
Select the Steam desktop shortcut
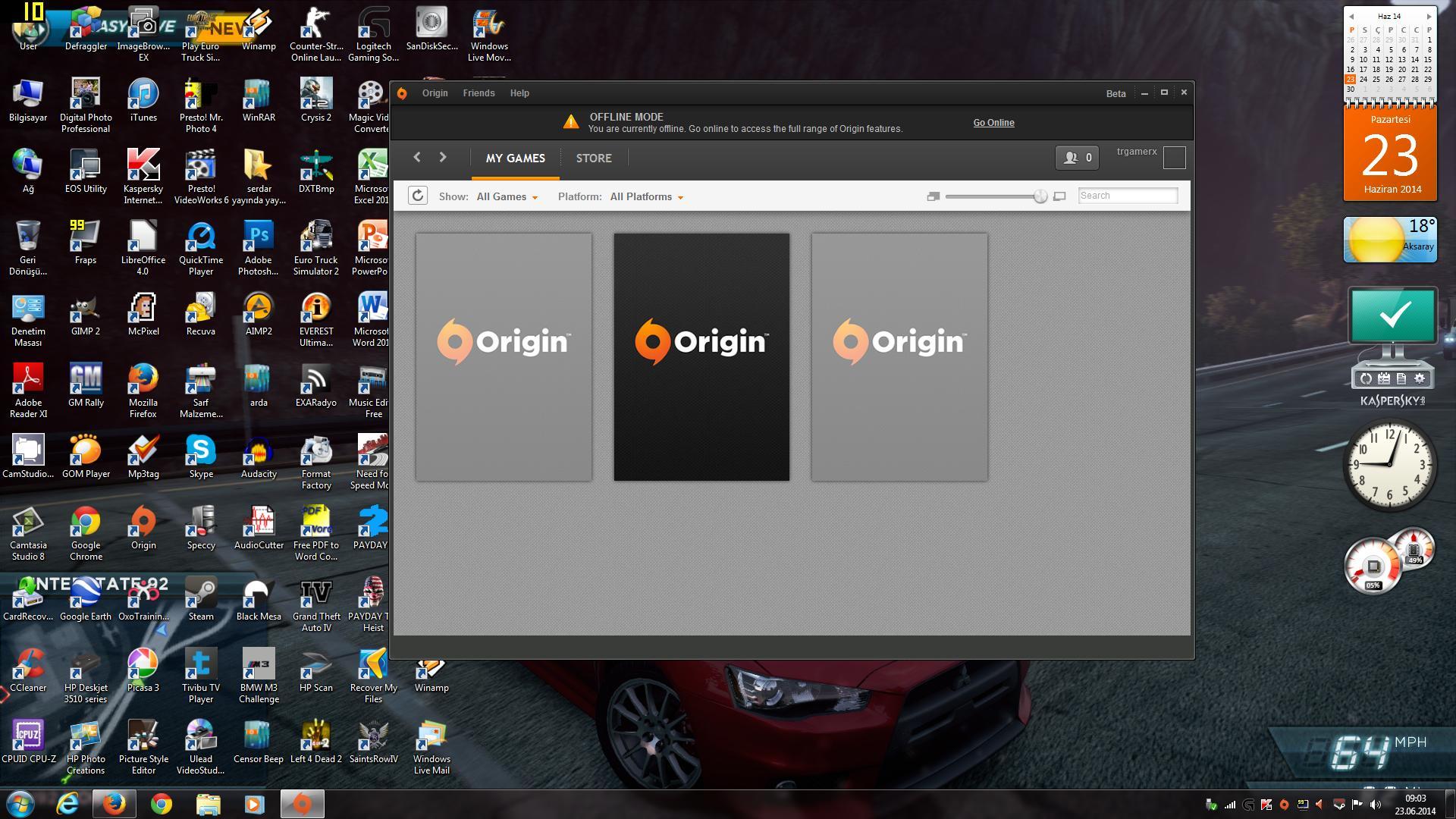point(201,599)
